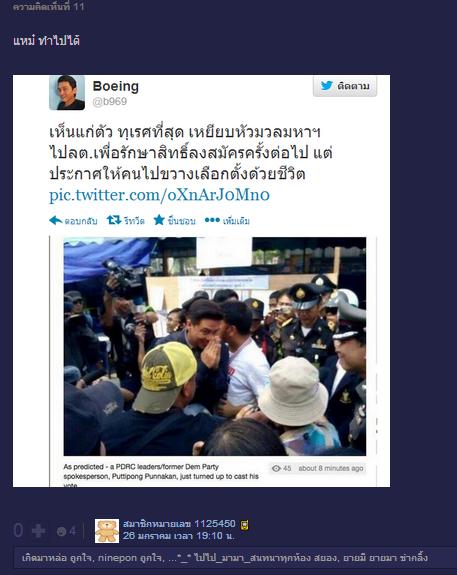Viewport: 457px width, 575px height.
Task: Click the reply arrow icon in tweet
Action: click(x=55, y=220)
